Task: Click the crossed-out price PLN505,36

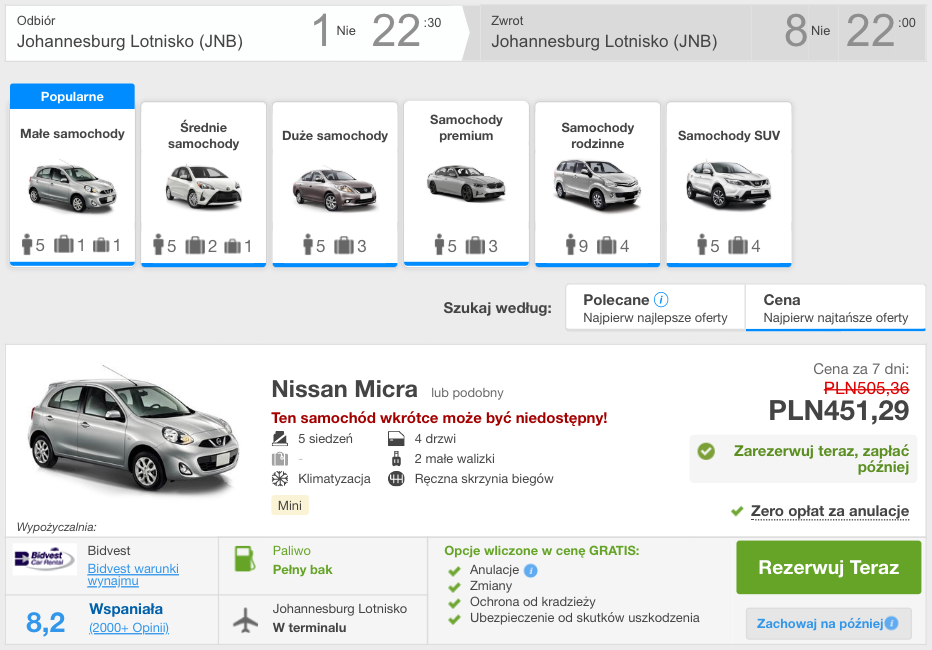Action: [x=866, y=388]
